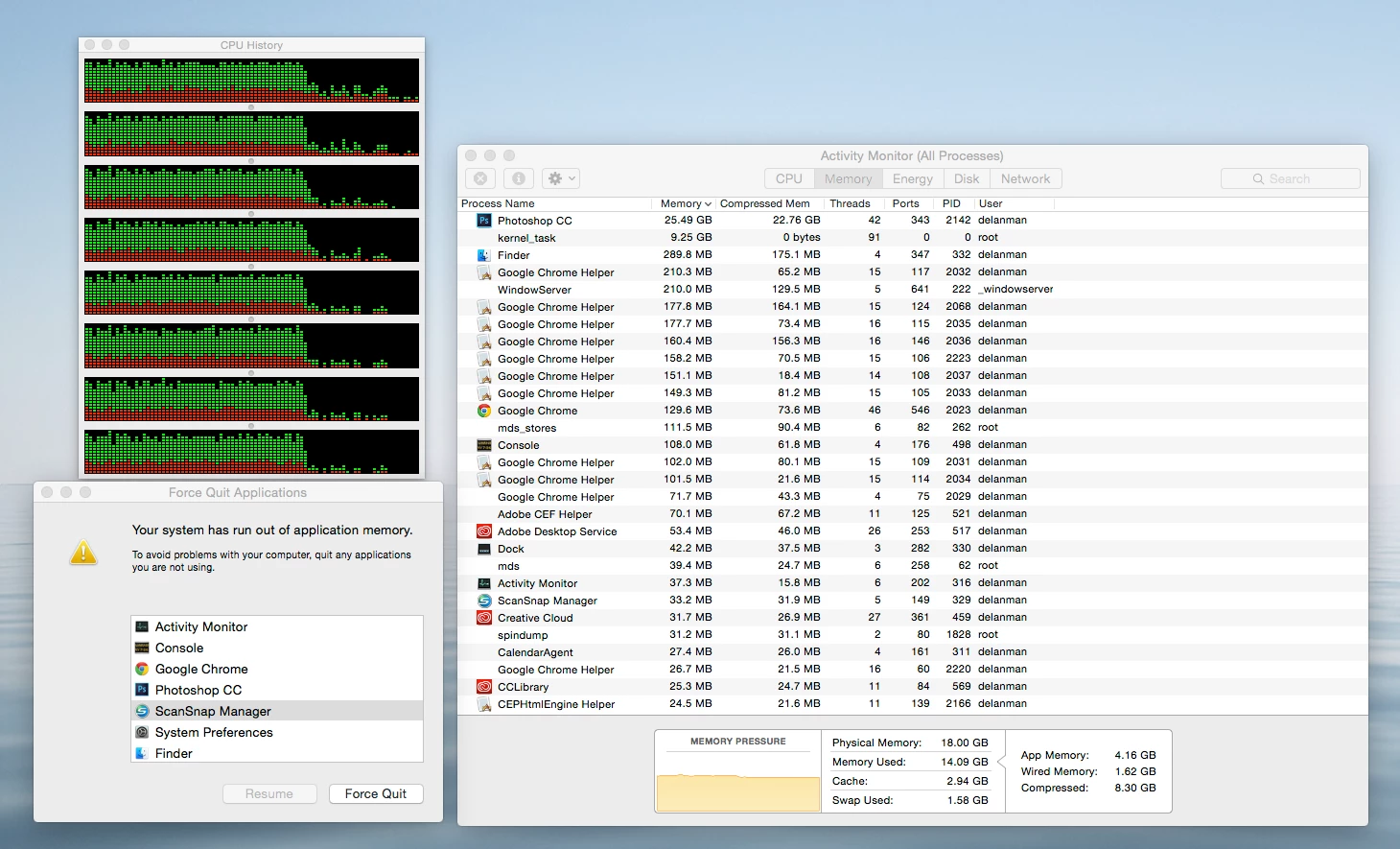
Task: Click the Search field in Activity Monitor
Action: click(1290, 178)
